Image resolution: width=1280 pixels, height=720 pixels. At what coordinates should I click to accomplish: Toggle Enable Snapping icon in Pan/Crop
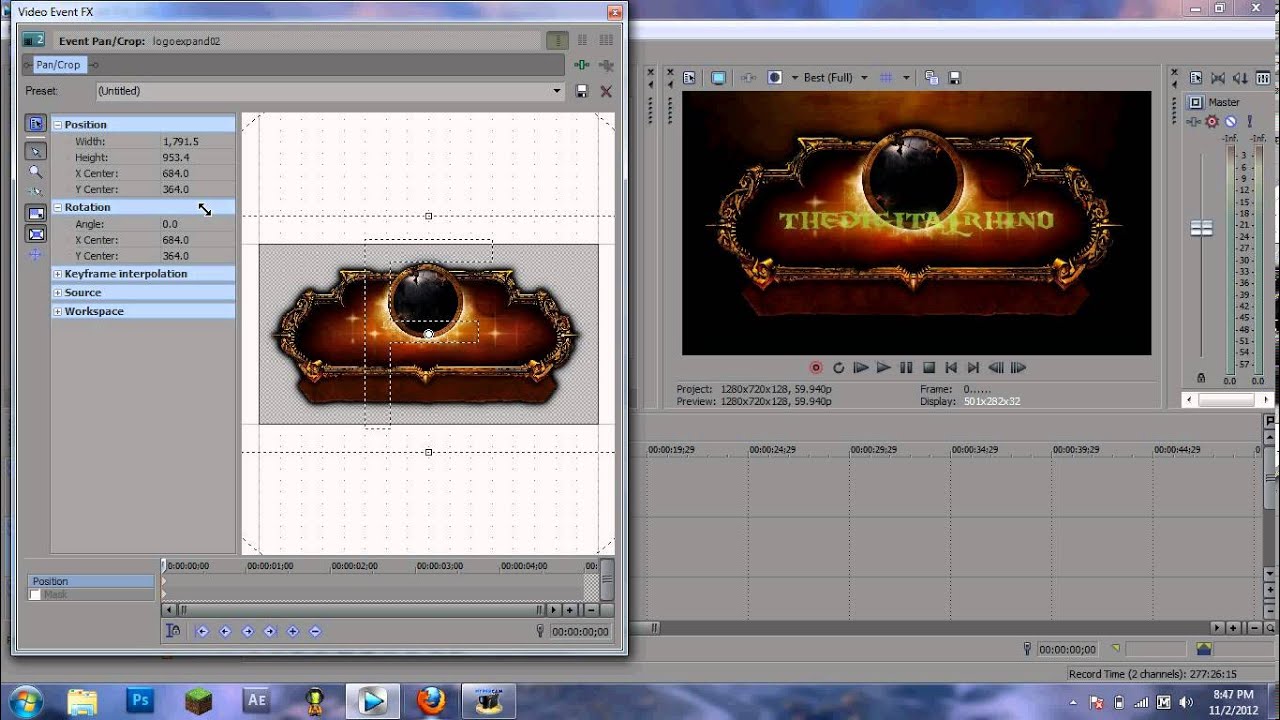click(x=36, y=191)
